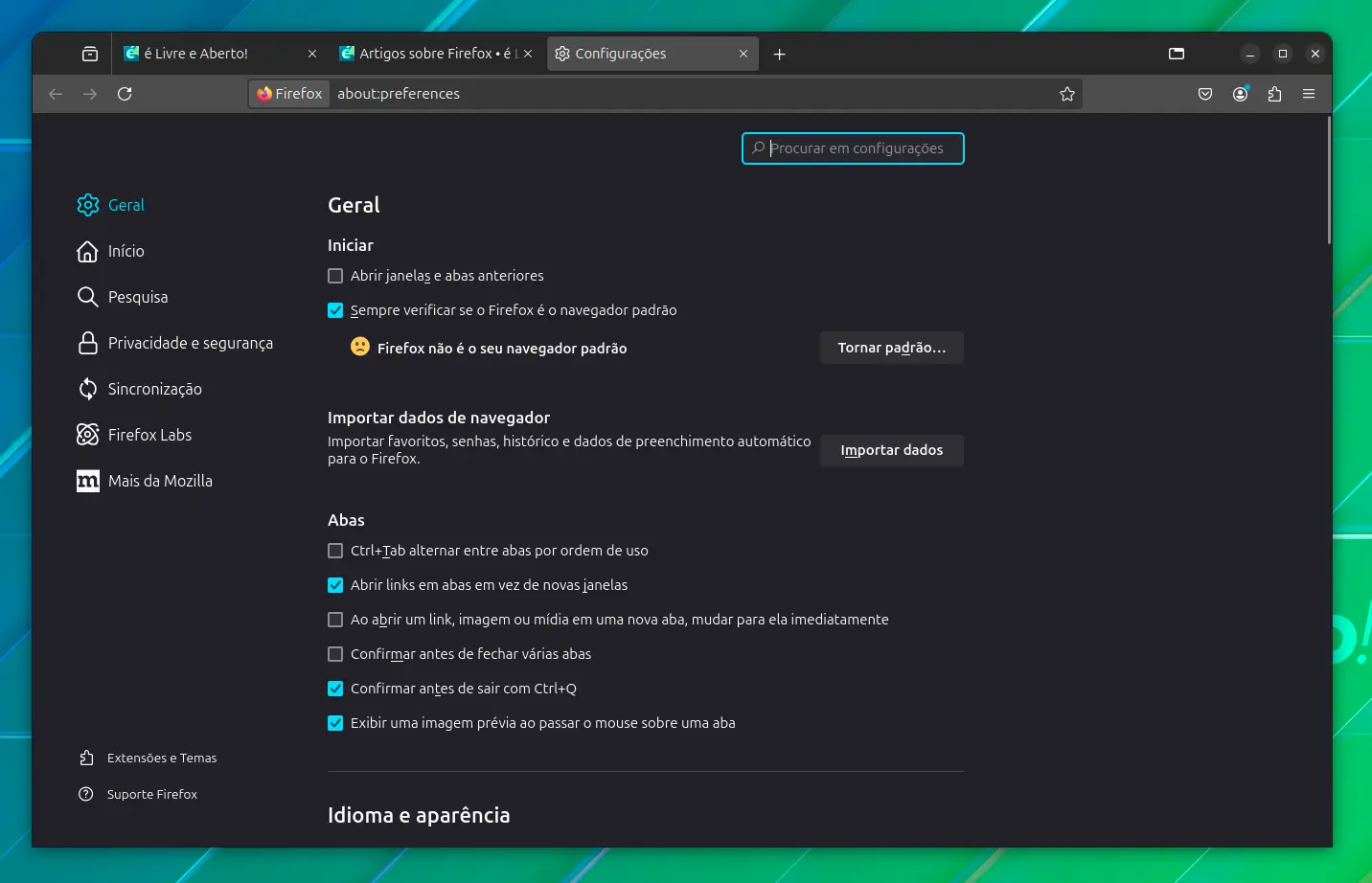Focus the 'Procurar em configurações' search field

click(853, 148)
